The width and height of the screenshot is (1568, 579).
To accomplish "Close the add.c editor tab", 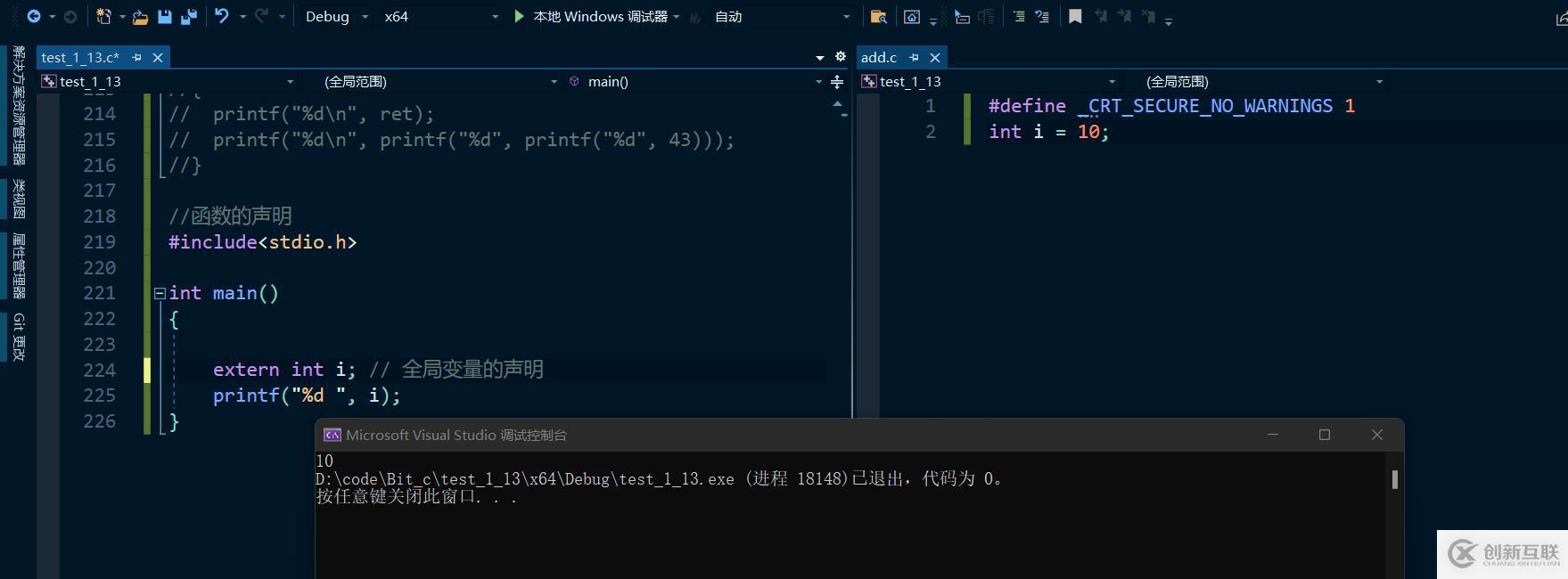I will (935, 57).
